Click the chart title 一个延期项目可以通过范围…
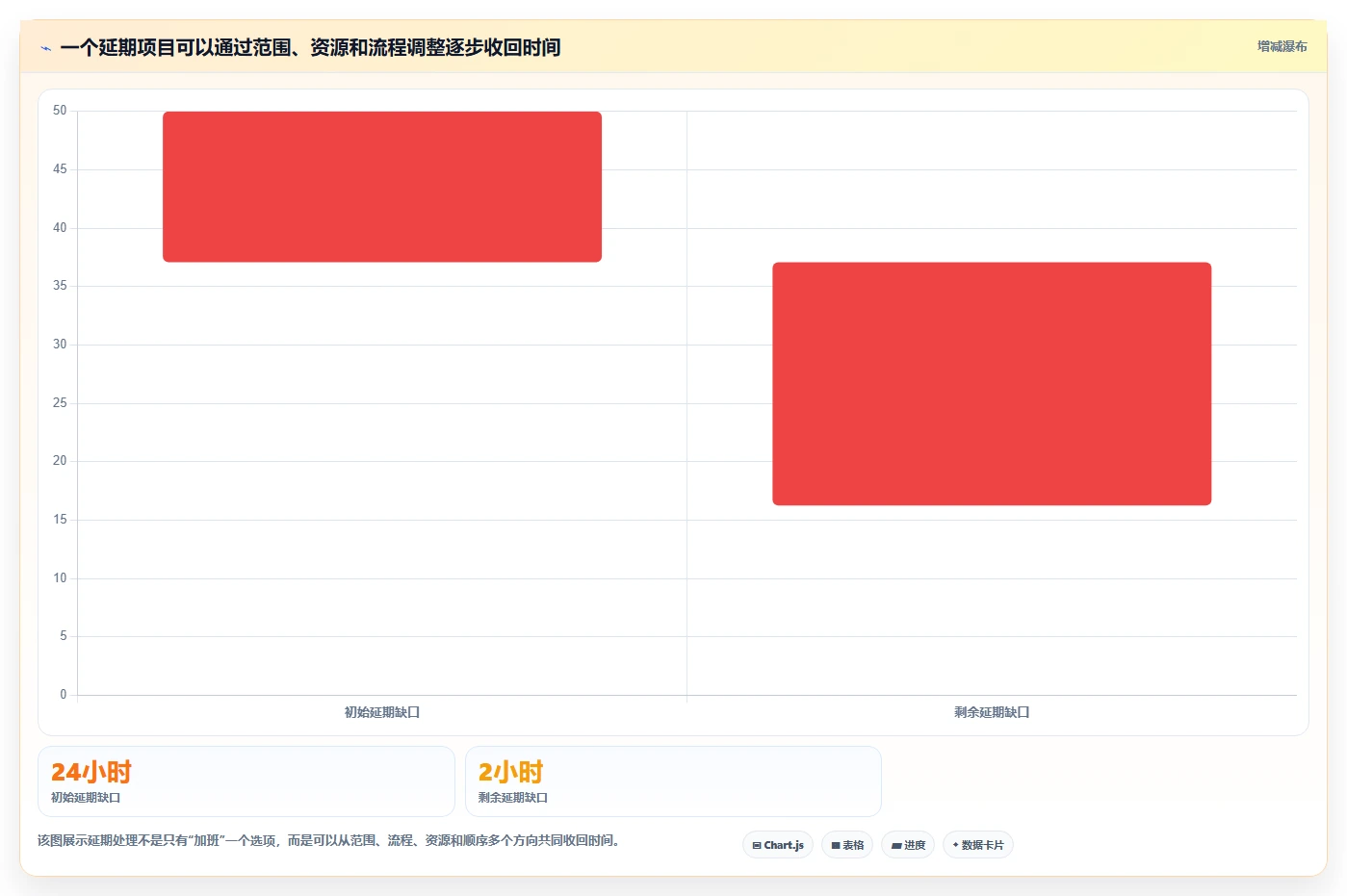 310,47
